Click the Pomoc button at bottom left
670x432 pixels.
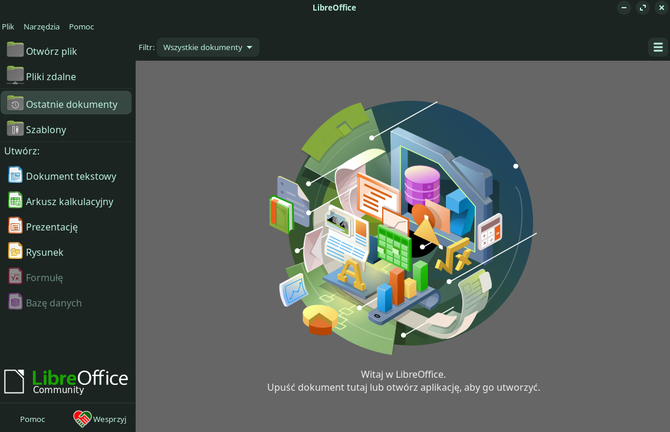tap(32, 419)
